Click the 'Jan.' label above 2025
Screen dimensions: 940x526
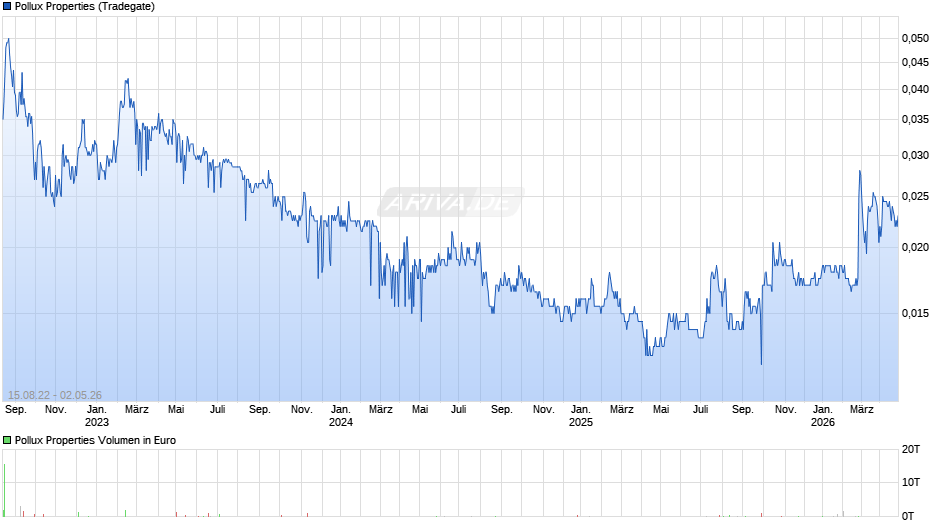pyautogui.click(x=580, y=410)
